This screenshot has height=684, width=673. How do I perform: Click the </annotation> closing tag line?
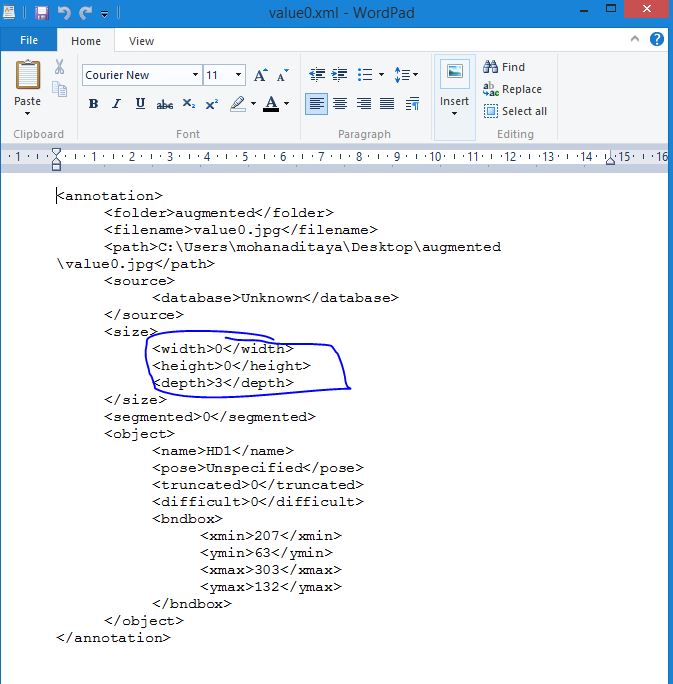[113, 638]
